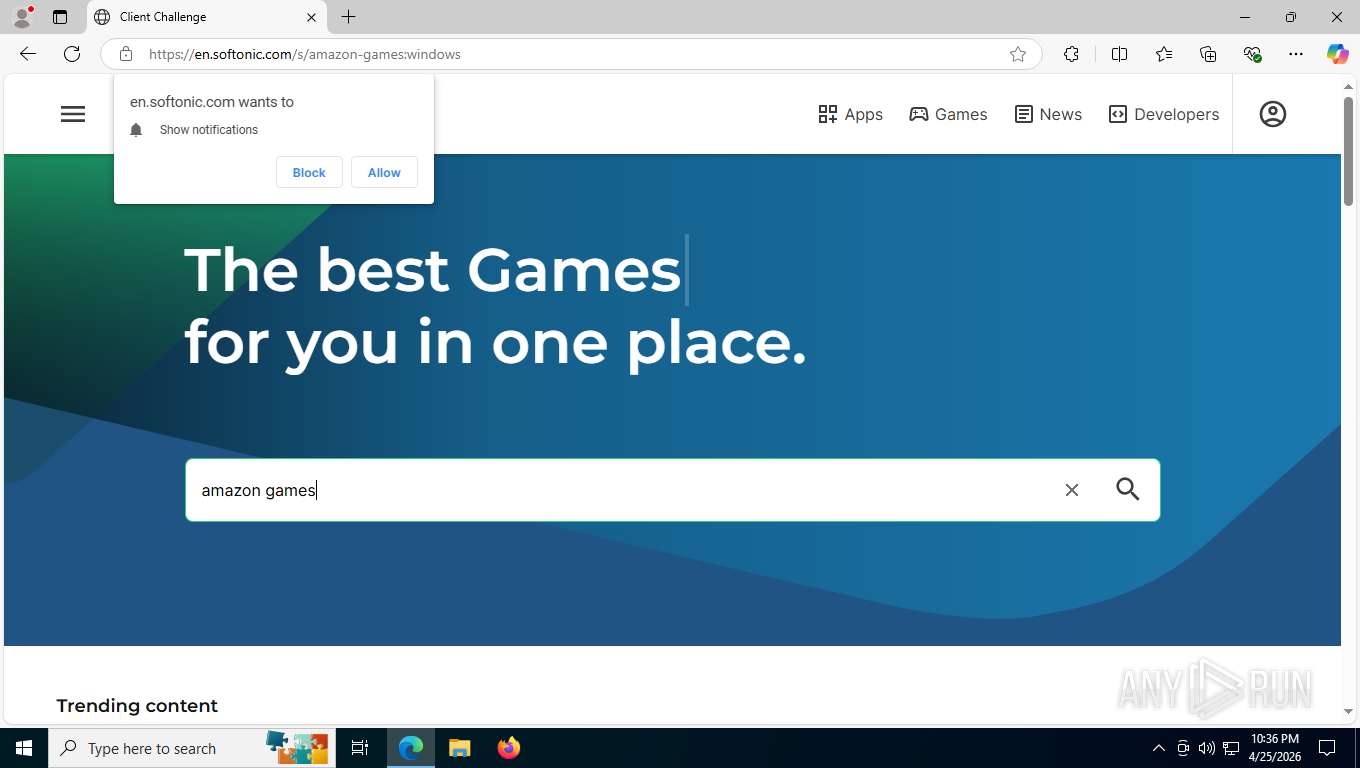Click page scrollbar up arrow
Viewport: 1360px width, 768px height.
1348,87
